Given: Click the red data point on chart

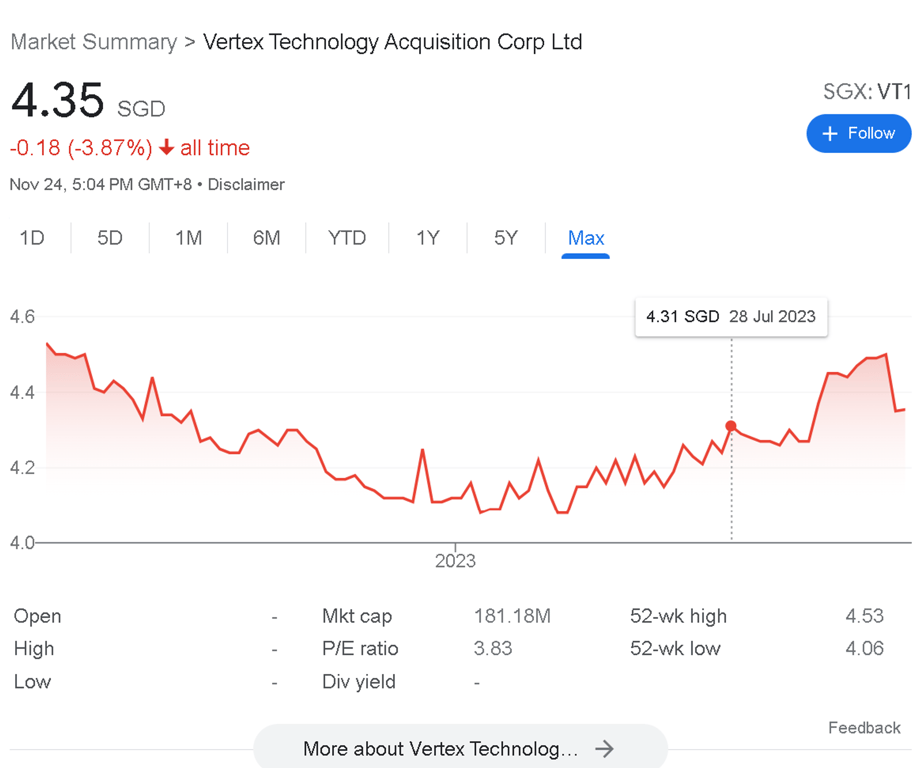Looking at the screenshot, I should [731, 426].
